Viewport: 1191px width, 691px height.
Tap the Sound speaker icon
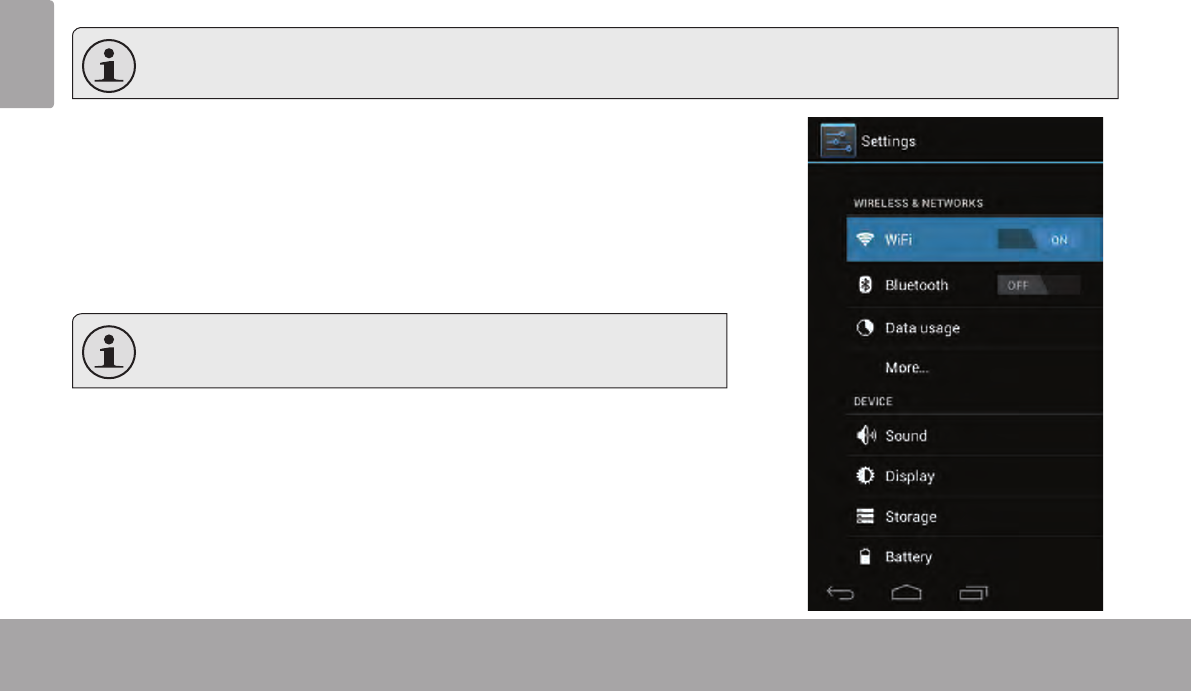(x=865, y=435)
